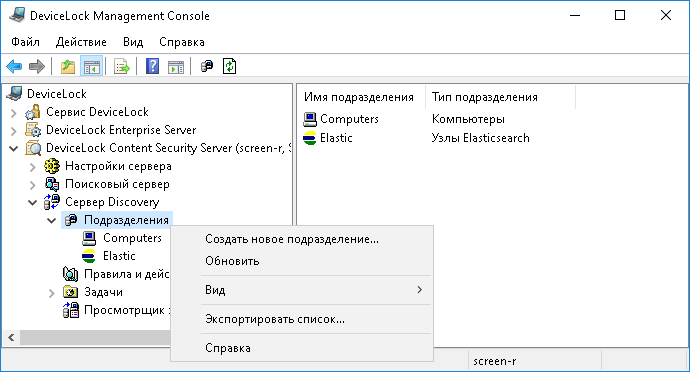Click the Up one level folder icon
This screenshot has height=372, width=690.
[68, 67]
